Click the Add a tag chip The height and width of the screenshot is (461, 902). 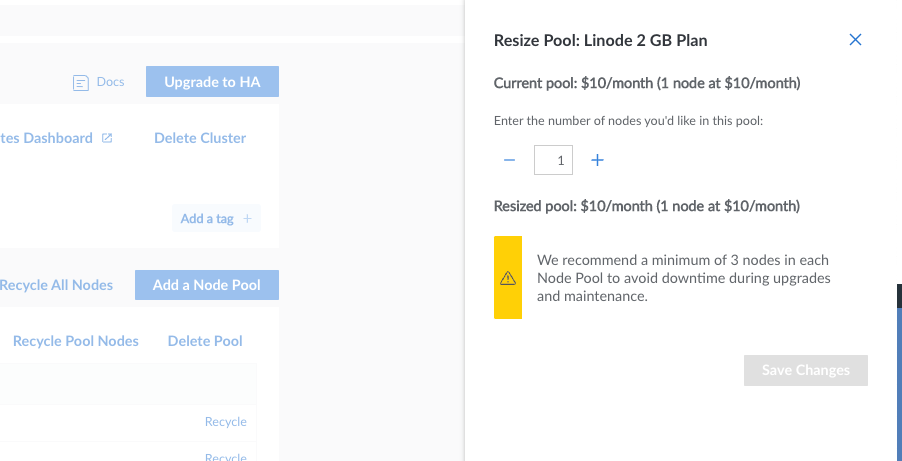[x=216, y=219]
